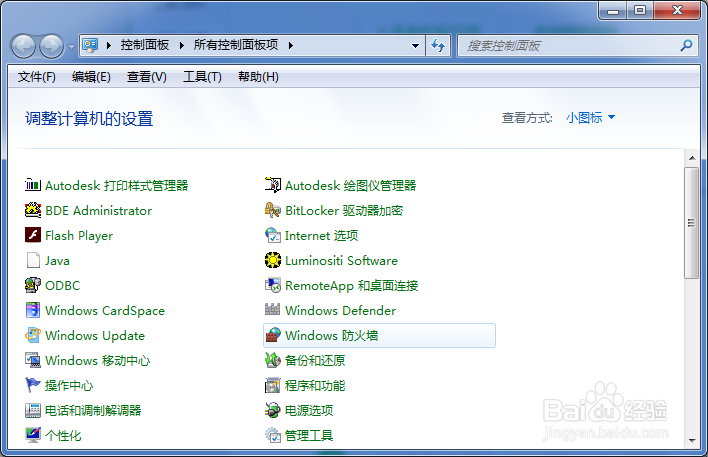Image resolution: width=708 pixels, height=457 pixels.
Task: Click the Windows CardSpace icon
Action: click(33, 310)
